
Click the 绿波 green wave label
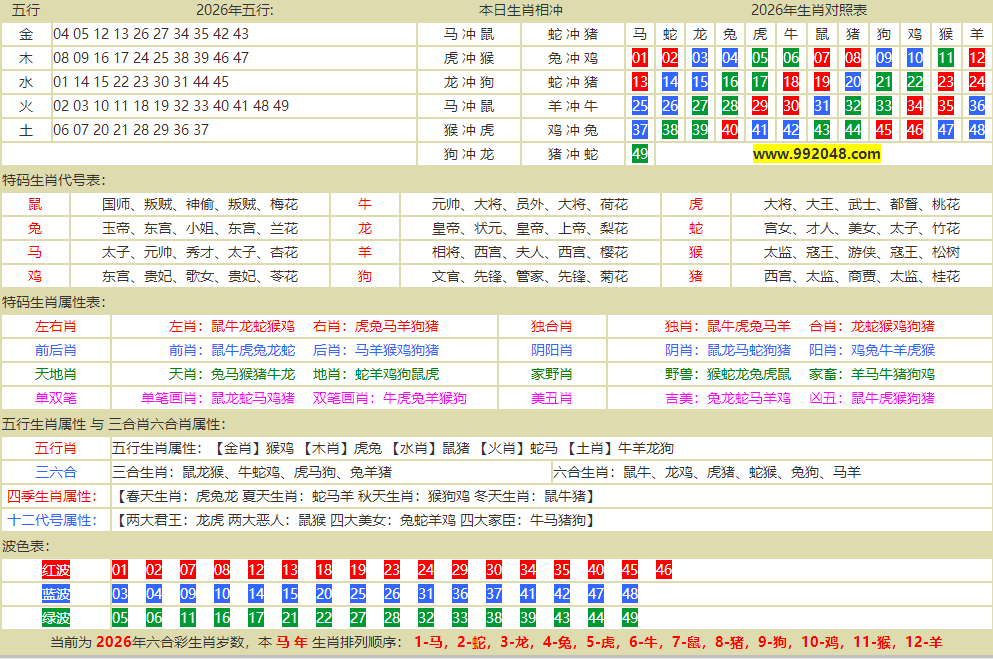(56, 618)
